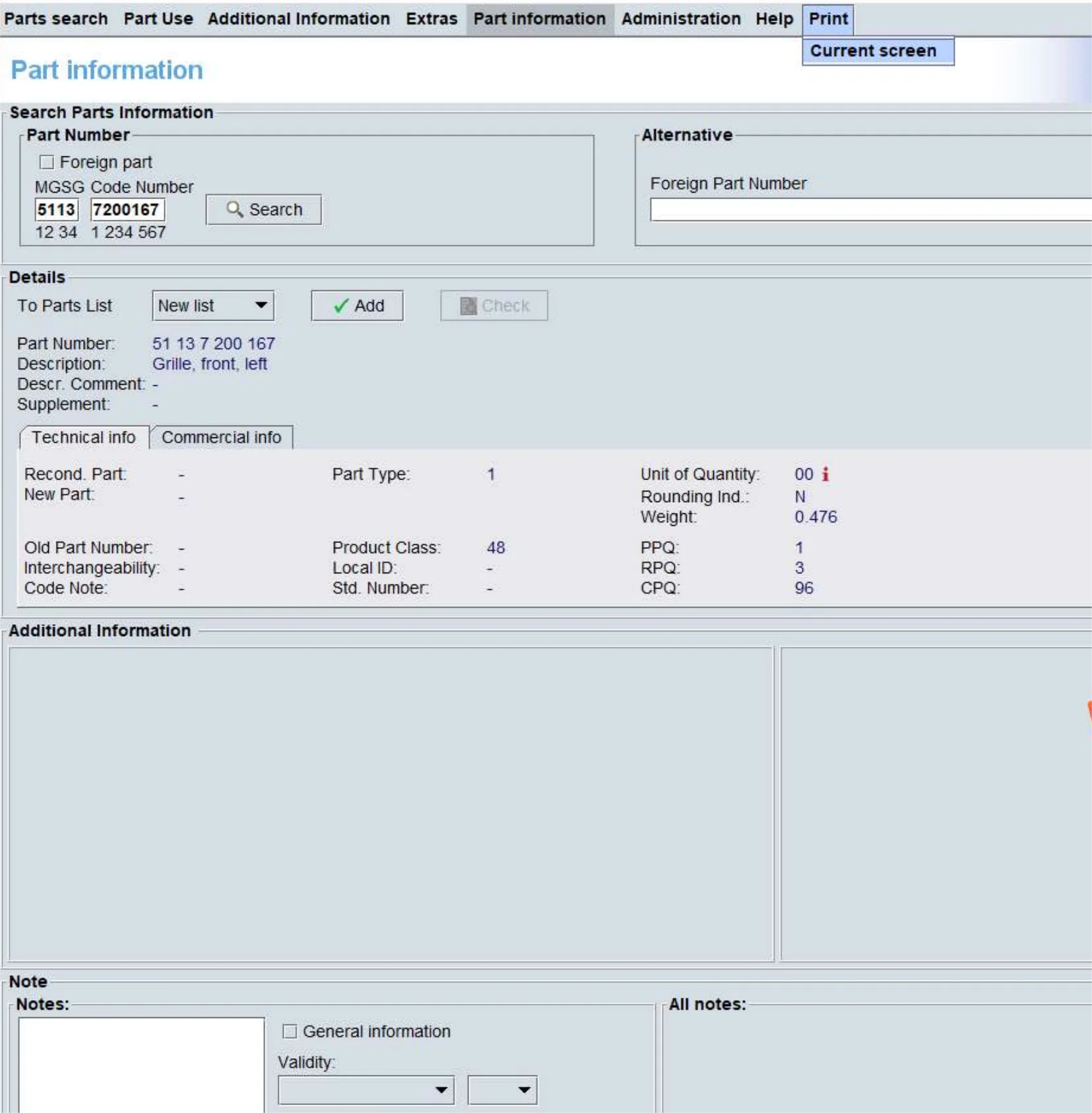Choose Current screen from the Print menu
This screenshot has height=1113, width=1092.
point(878,51)
